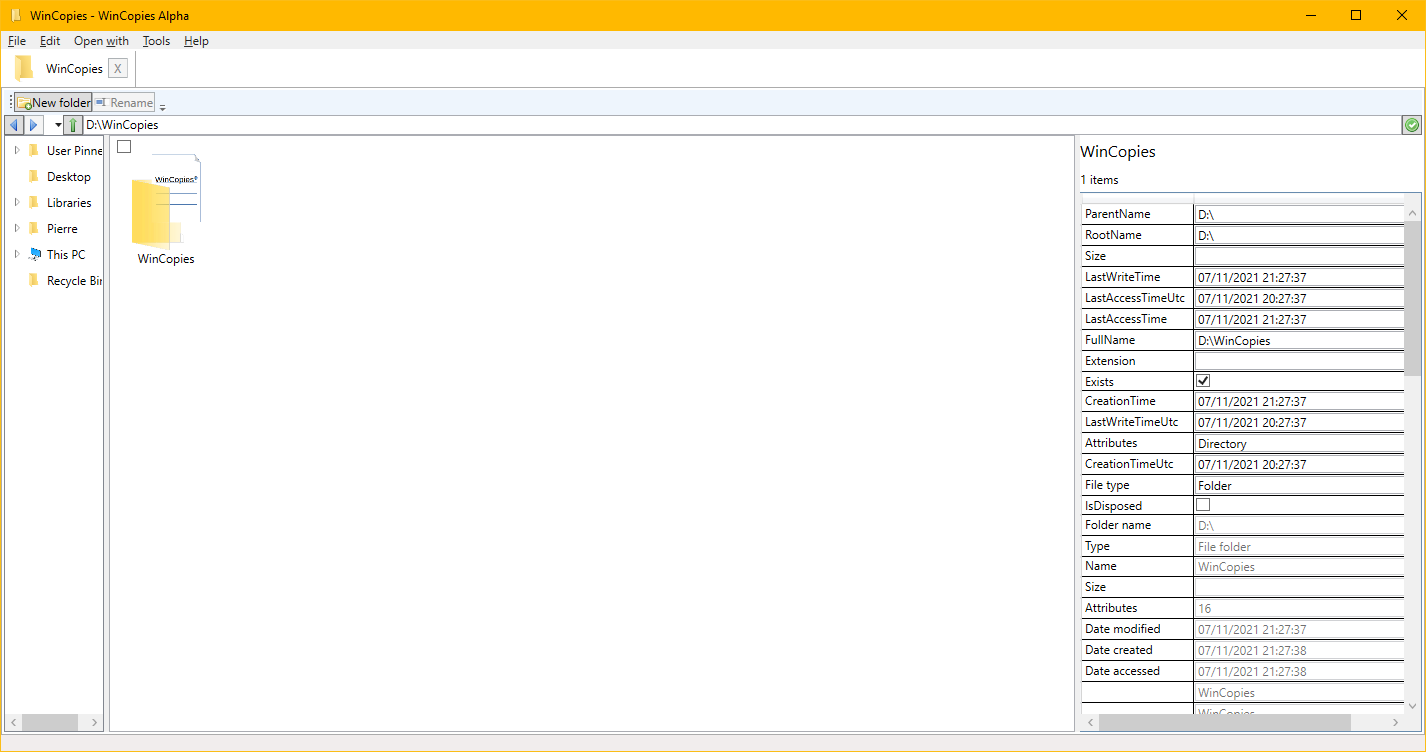Toggle the Exists property checkbox
The width and height of the screenshot is (1426, 752).
pyautogui.click(x=1203, y=381)
